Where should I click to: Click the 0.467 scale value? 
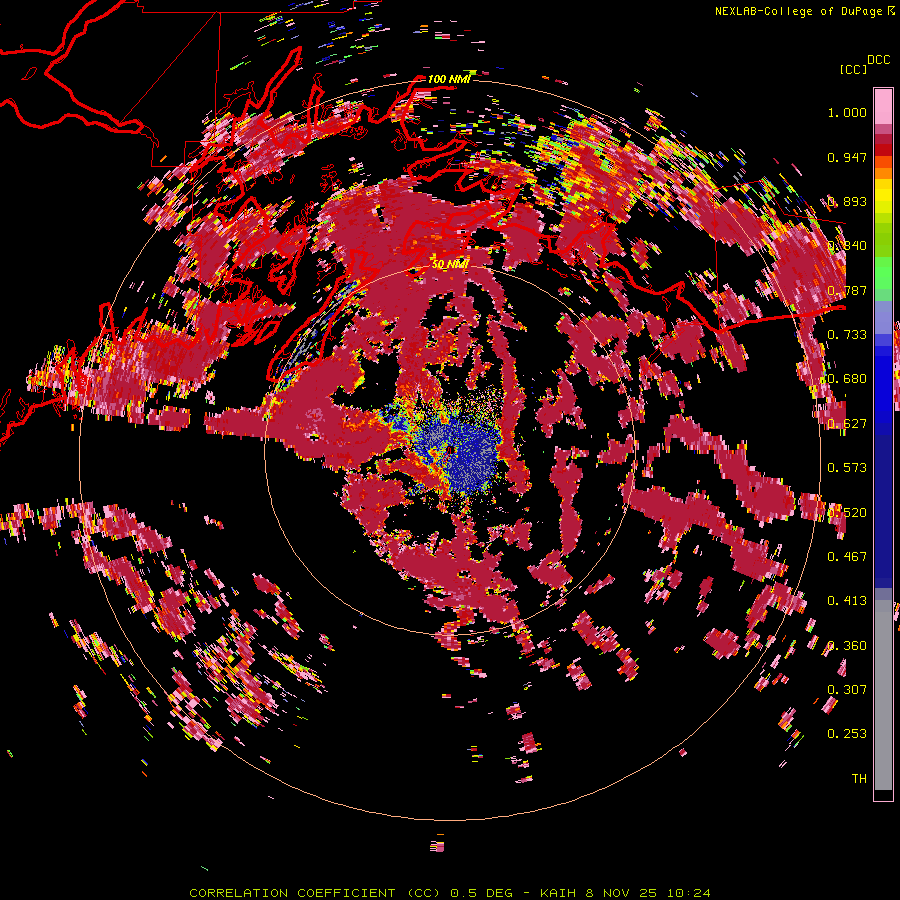847,556
